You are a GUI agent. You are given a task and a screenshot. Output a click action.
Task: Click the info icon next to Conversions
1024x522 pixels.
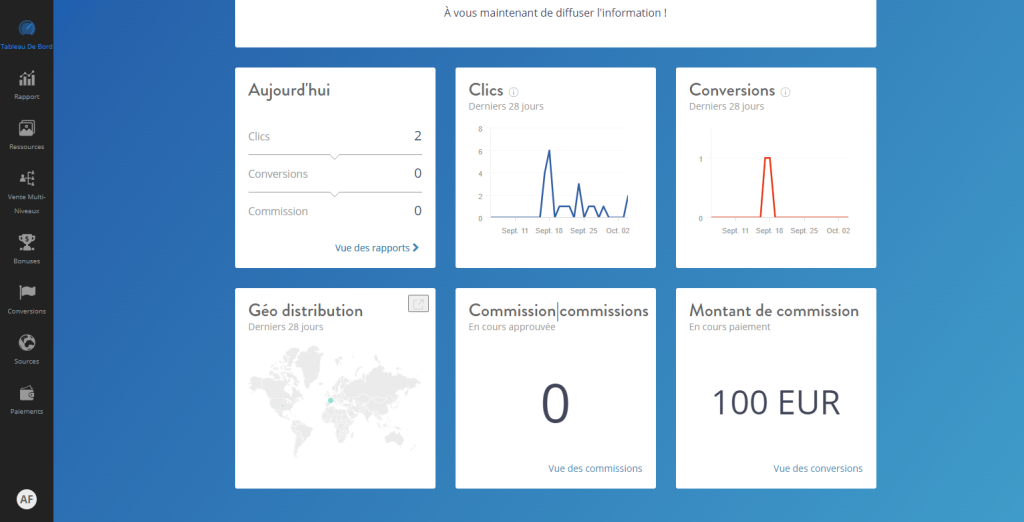click(x=786, y=92)
